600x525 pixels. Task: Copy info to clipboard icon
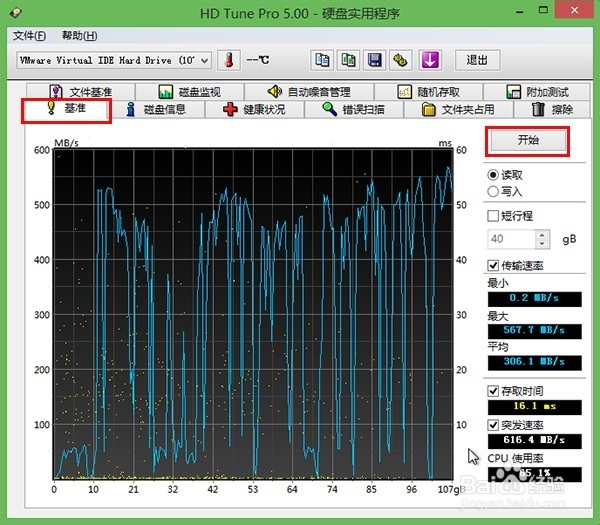(x=322, y=60)
